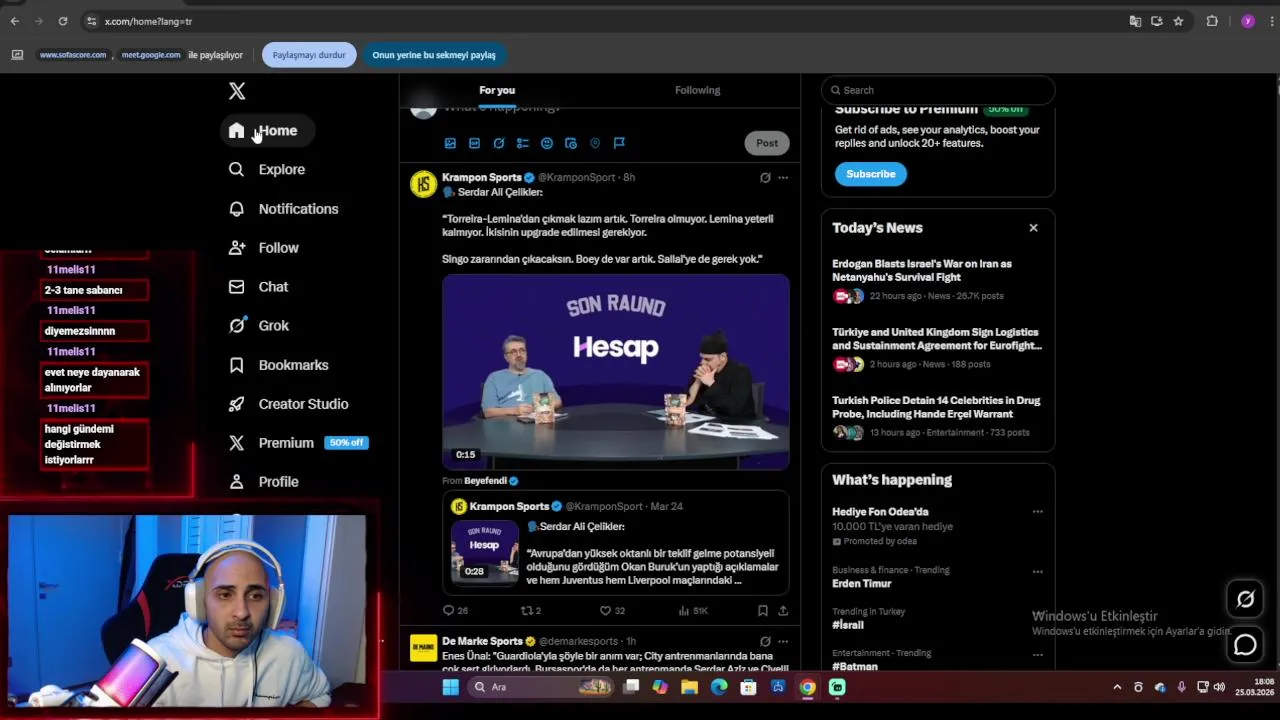Open the emoji picker in composer
This screenshot has width=1280, height=720.
click(546, 143)
